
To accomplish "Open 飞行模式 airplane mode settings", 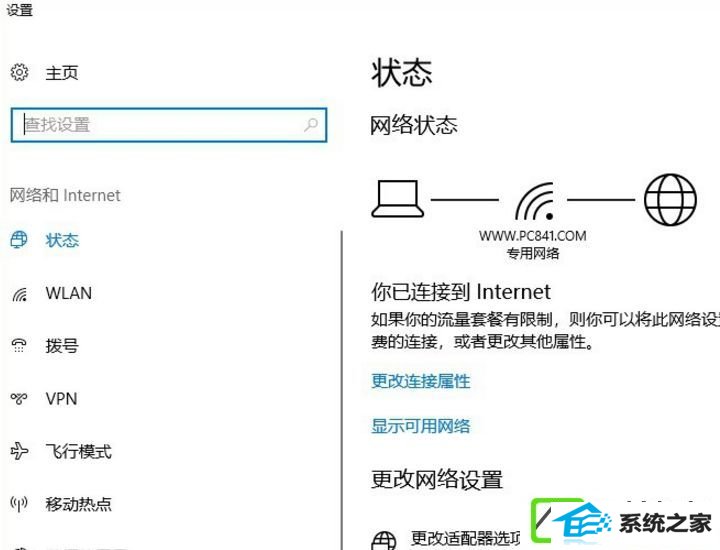I will tap(79, 451).
